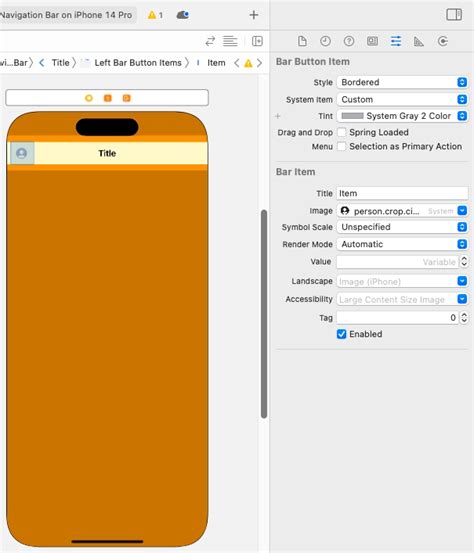Open the Quick Help inspector

(x=349, y=41)
